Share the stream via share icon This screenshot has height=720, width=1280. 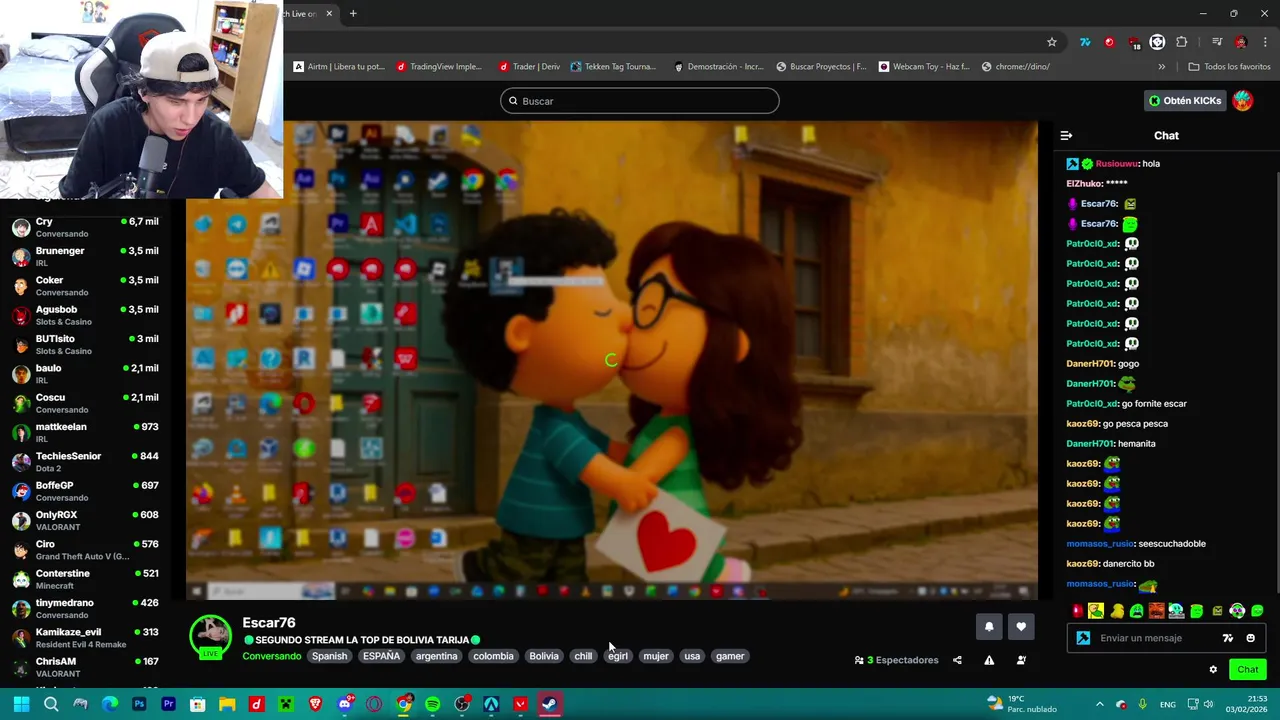957,660
